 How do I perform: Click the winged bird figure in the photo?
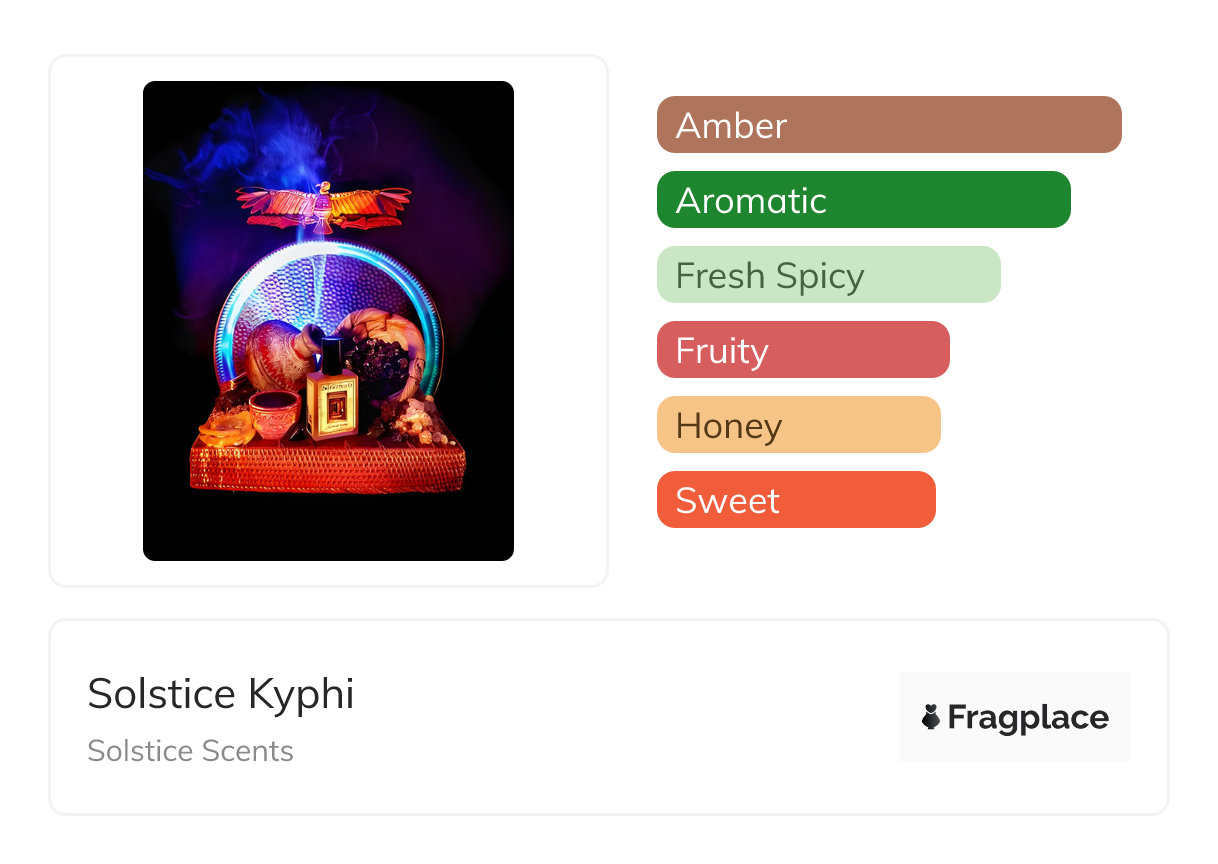323,203
